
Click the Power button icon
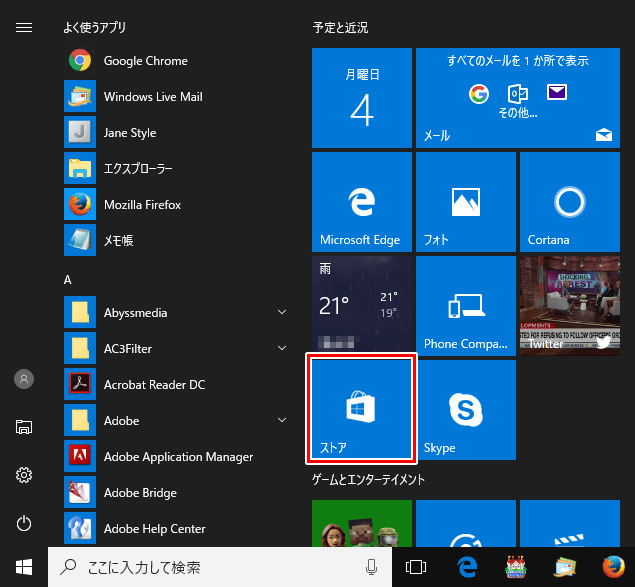(24, 523)
